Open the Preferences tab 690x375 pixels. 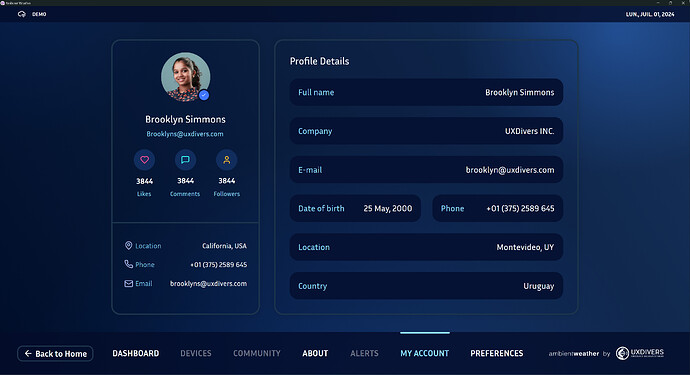(497, 353)
